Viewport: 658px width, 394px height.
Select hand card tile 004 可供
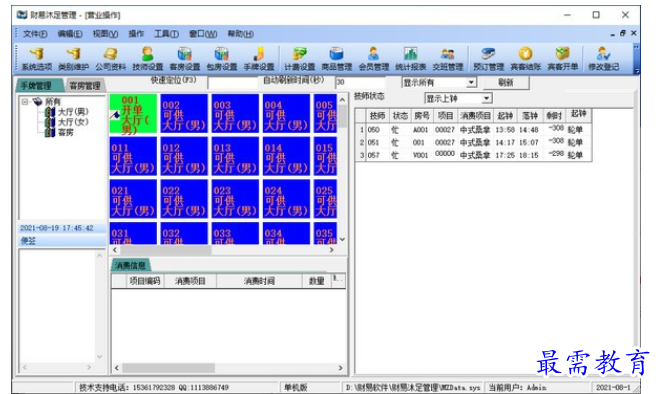click(287, 114)
